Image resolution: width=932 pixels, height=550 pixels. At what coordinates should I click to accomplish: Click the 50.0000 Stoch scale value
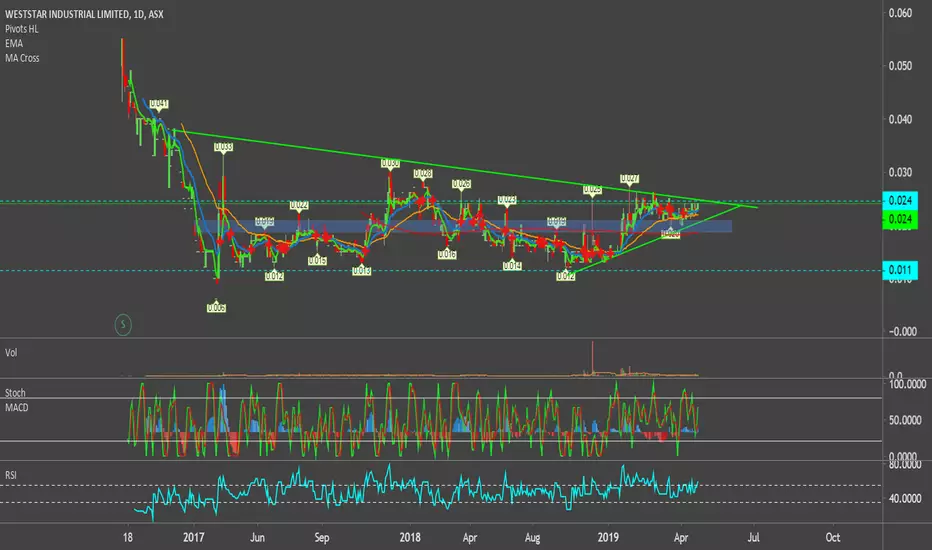click(907, 420)
